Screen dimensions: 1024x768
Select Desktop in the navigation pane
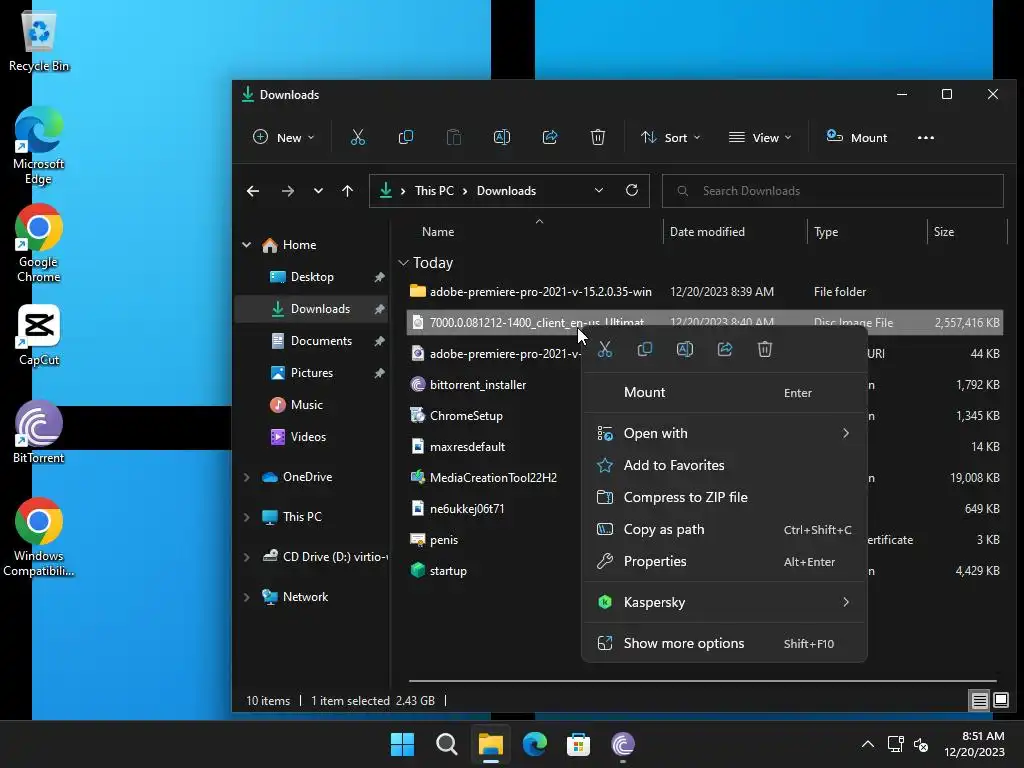312,277
